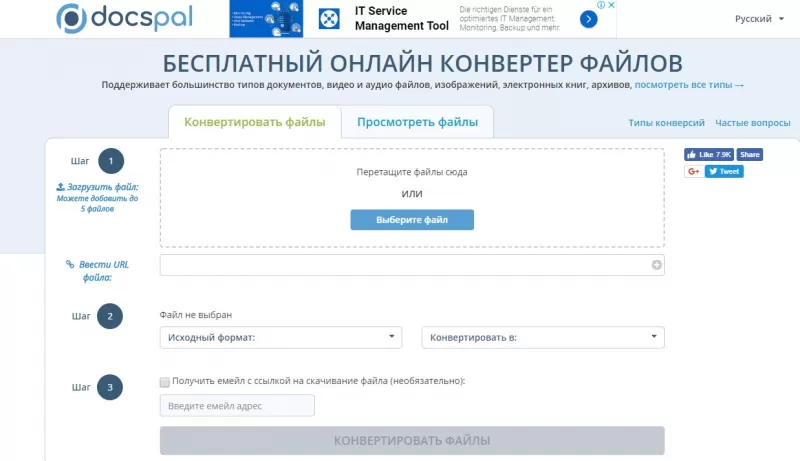The width and height of the screenshot is (800, 461).
Task: Click the plus icon in URL field
Action: (x=656, y=265)
